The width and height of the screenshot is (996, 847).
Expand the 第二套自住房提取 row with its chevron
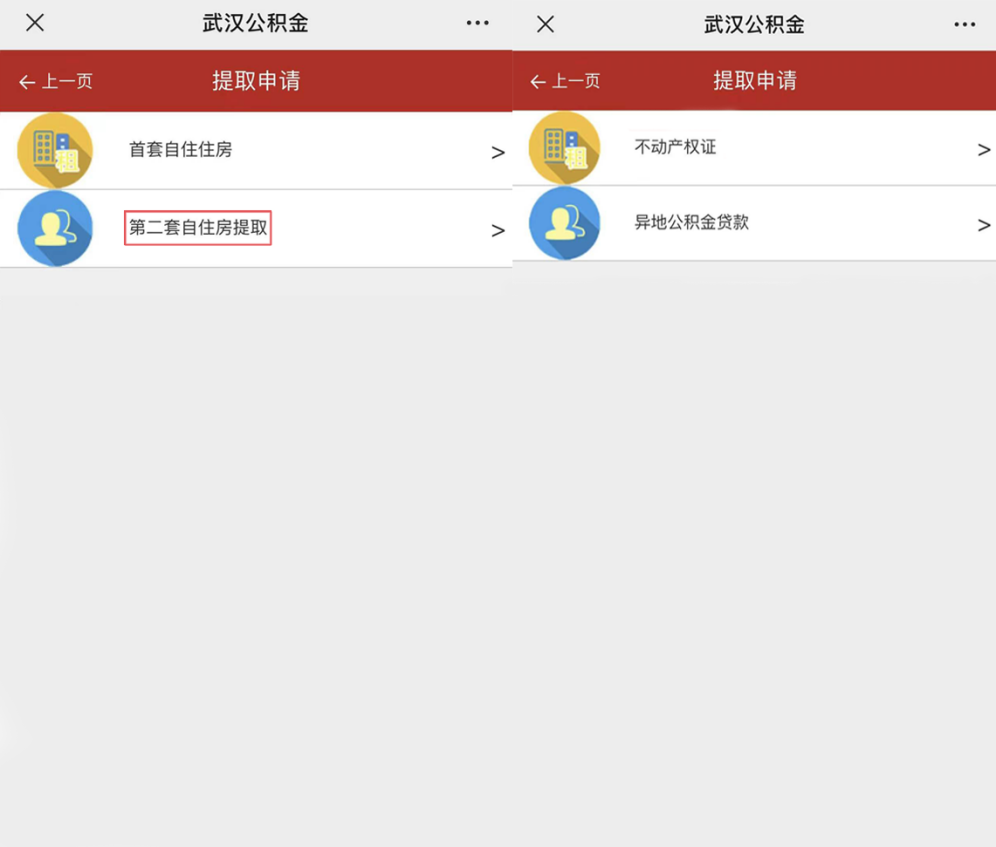click(497, 231)
